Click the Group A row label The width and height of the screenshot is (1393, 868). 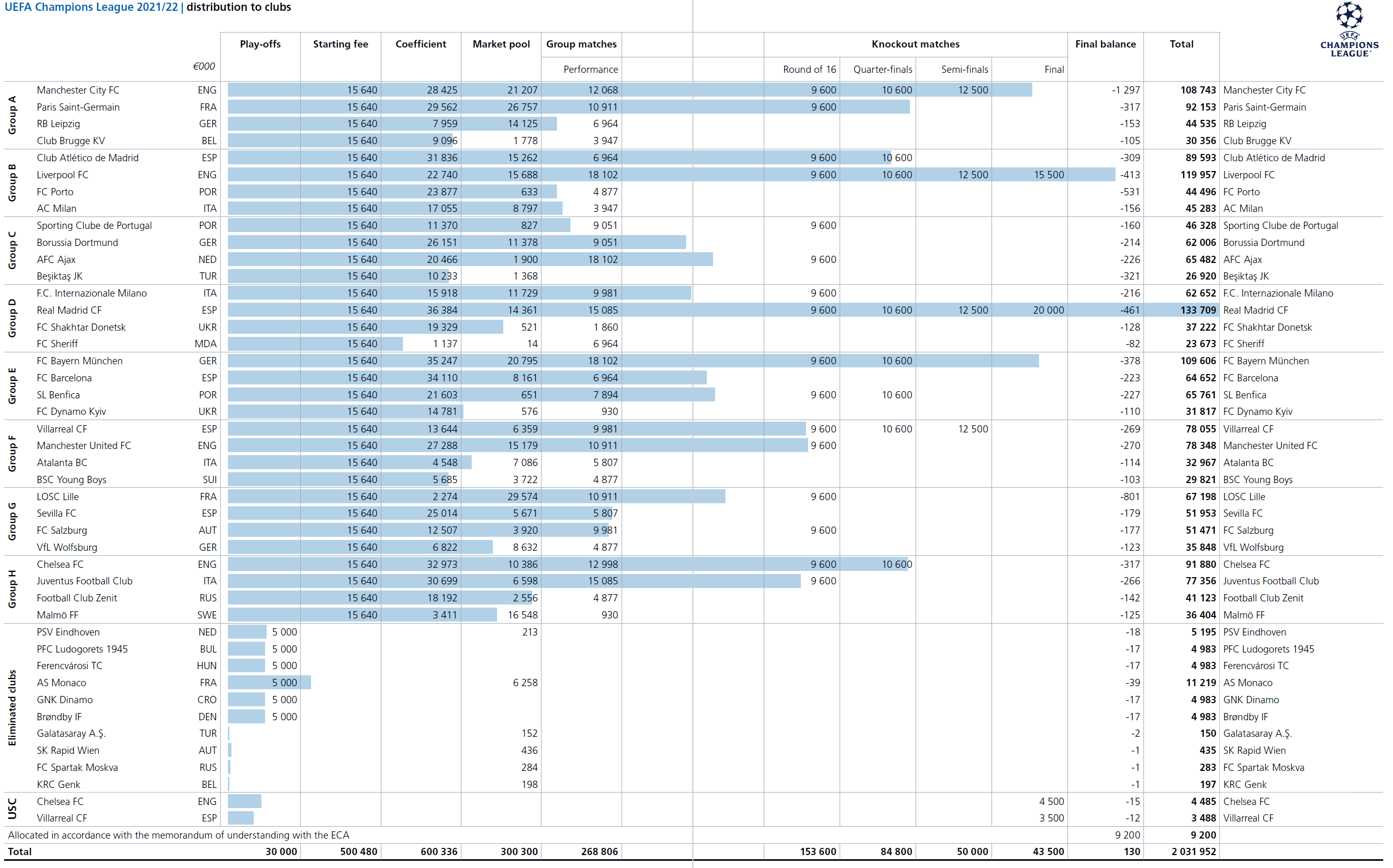12,115
